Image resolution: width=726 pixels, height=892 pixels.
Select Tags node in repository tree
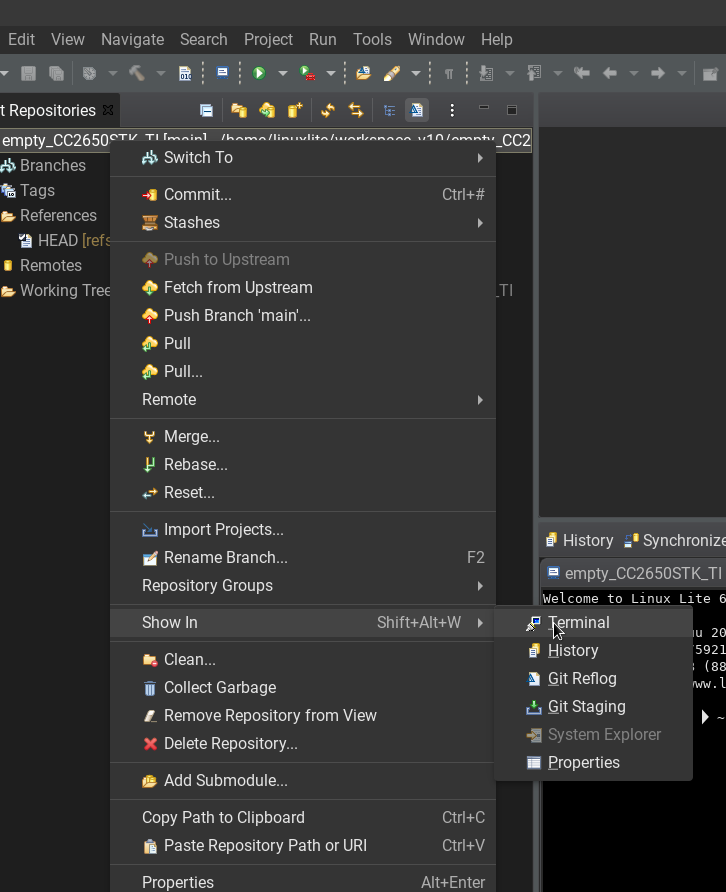37,191
